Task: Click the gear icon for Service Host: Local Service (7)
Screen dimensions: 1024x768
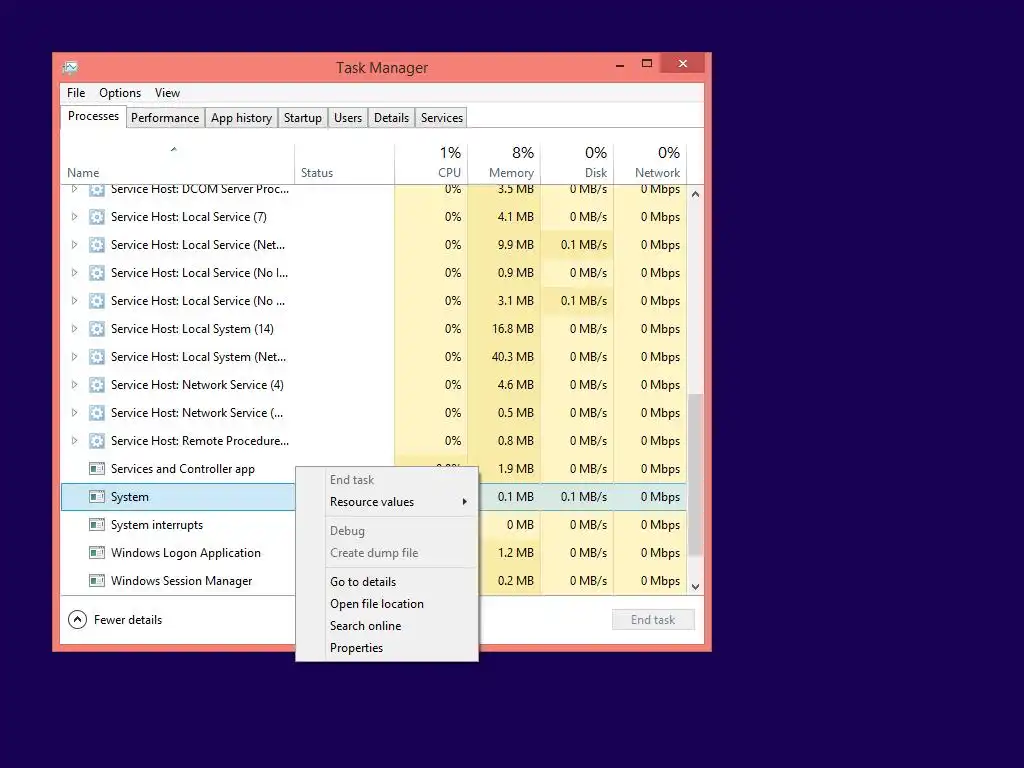Action: click(97, 217)
